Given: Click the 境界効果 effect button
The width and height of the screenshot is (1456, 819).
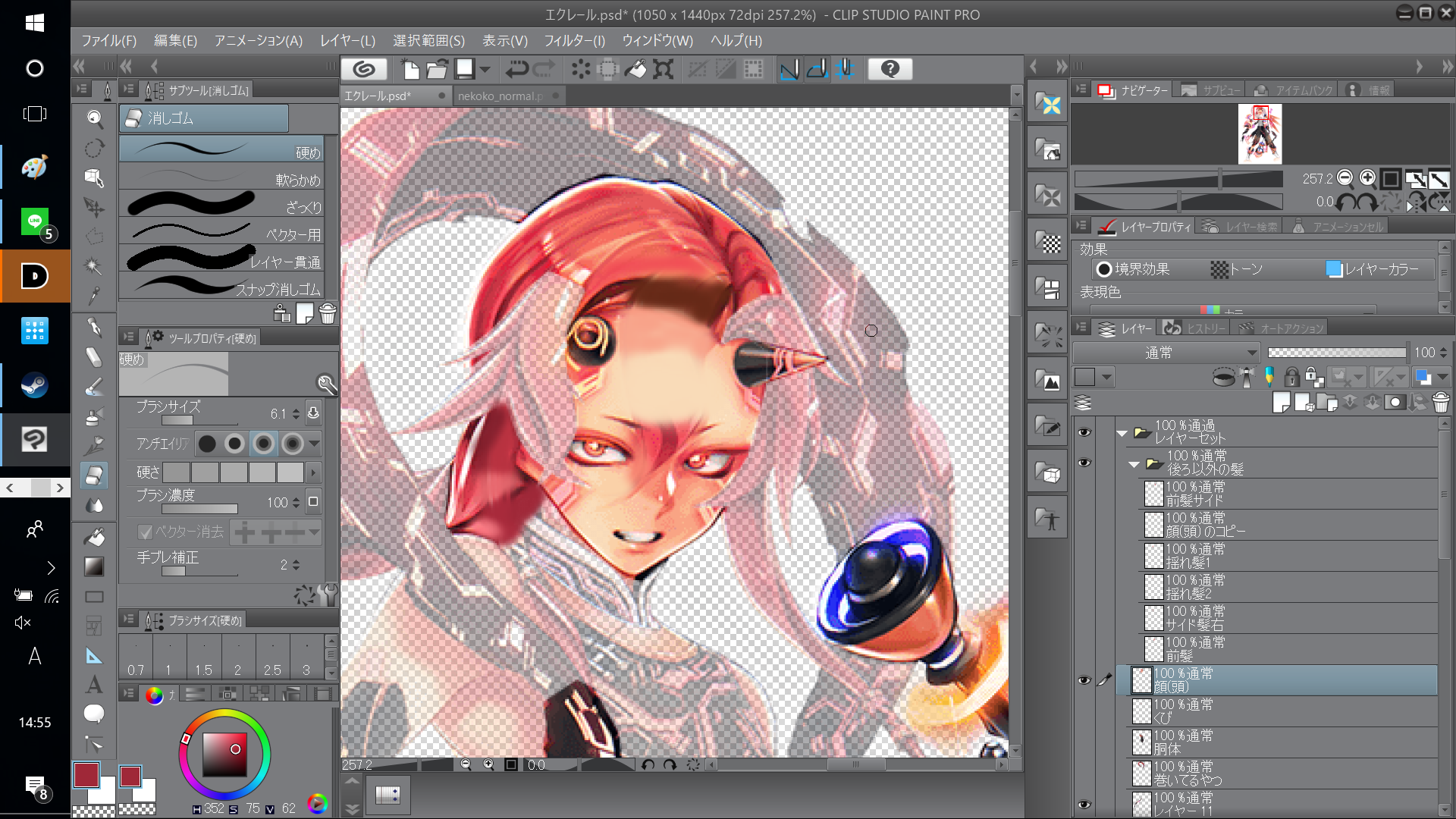Looking at the screenshot, I should tap(1133, 269).
